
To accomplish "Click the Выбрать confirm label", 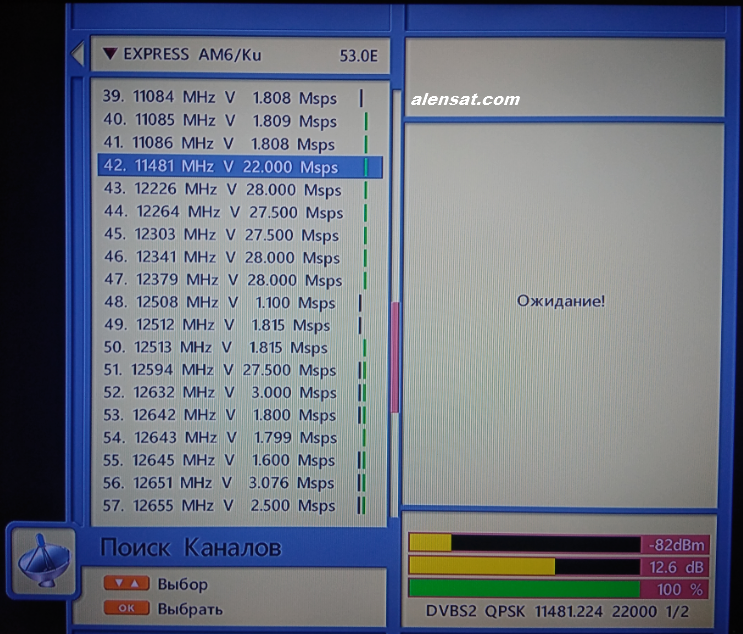I will 190,608.
